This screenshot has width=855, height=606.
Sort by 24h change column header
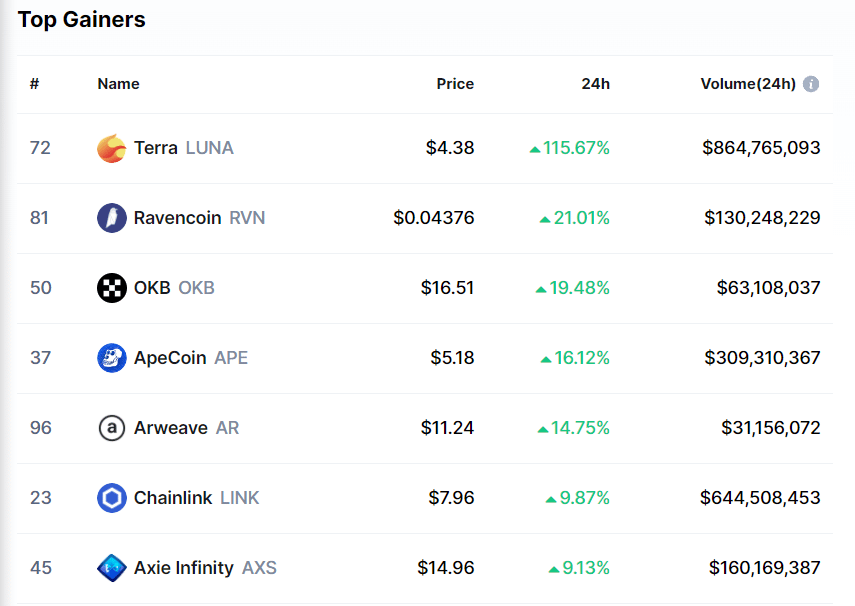click(595, 84)
